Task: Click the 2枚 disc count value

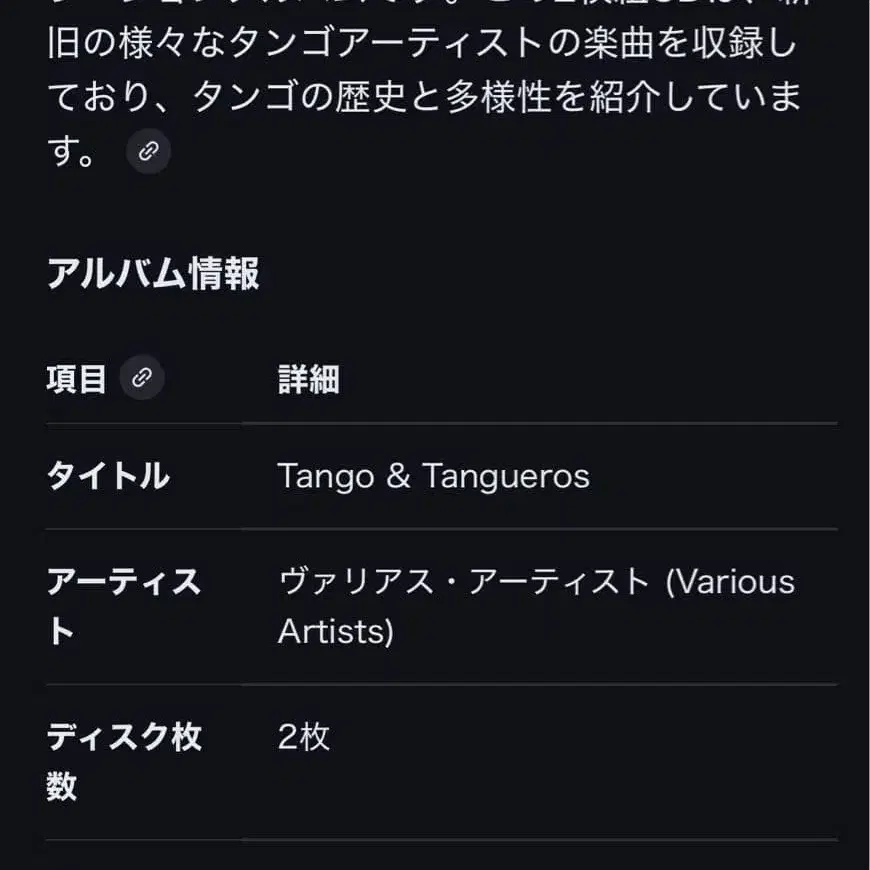Action: 303,737
